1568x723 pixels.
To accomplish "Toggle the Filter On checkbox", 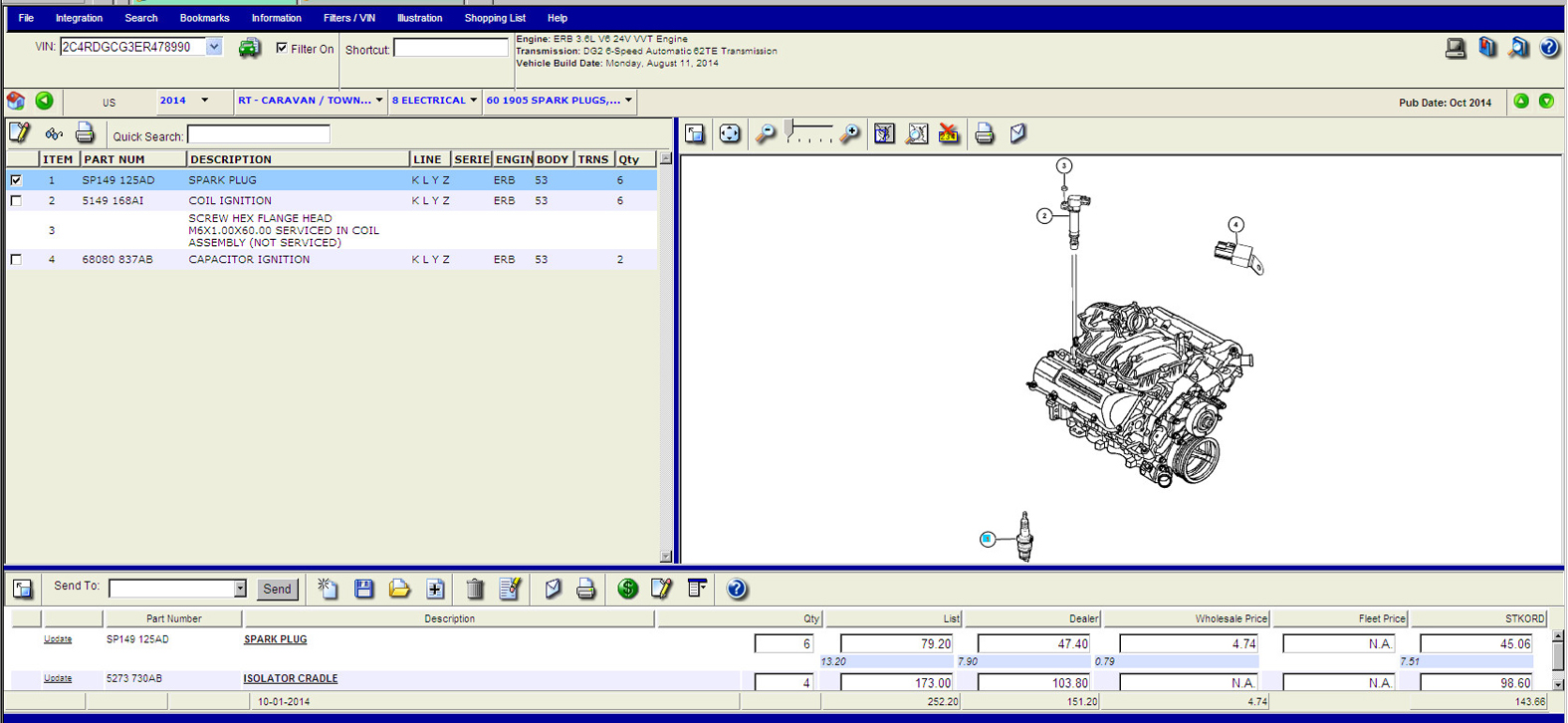I will coord(282,48).
